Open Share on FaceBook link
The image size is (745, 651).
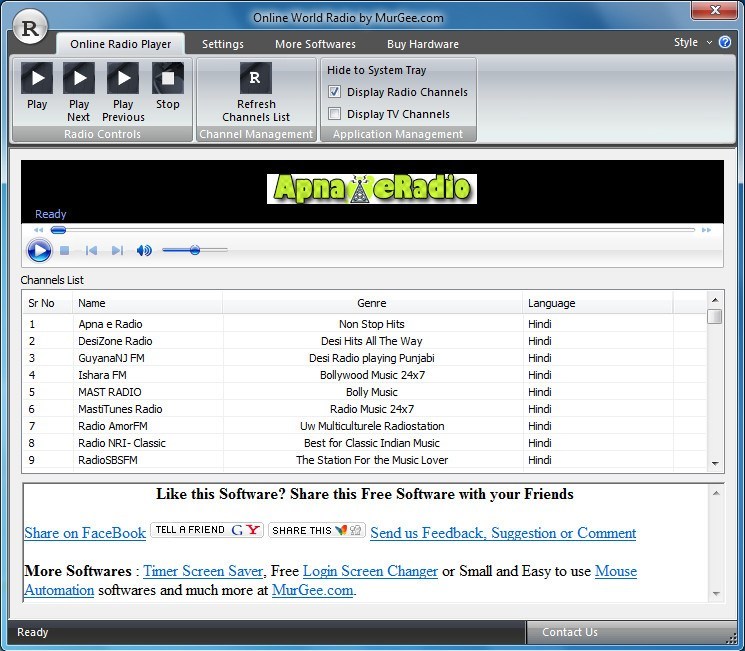pyautogui.click(x=85, y=533)
